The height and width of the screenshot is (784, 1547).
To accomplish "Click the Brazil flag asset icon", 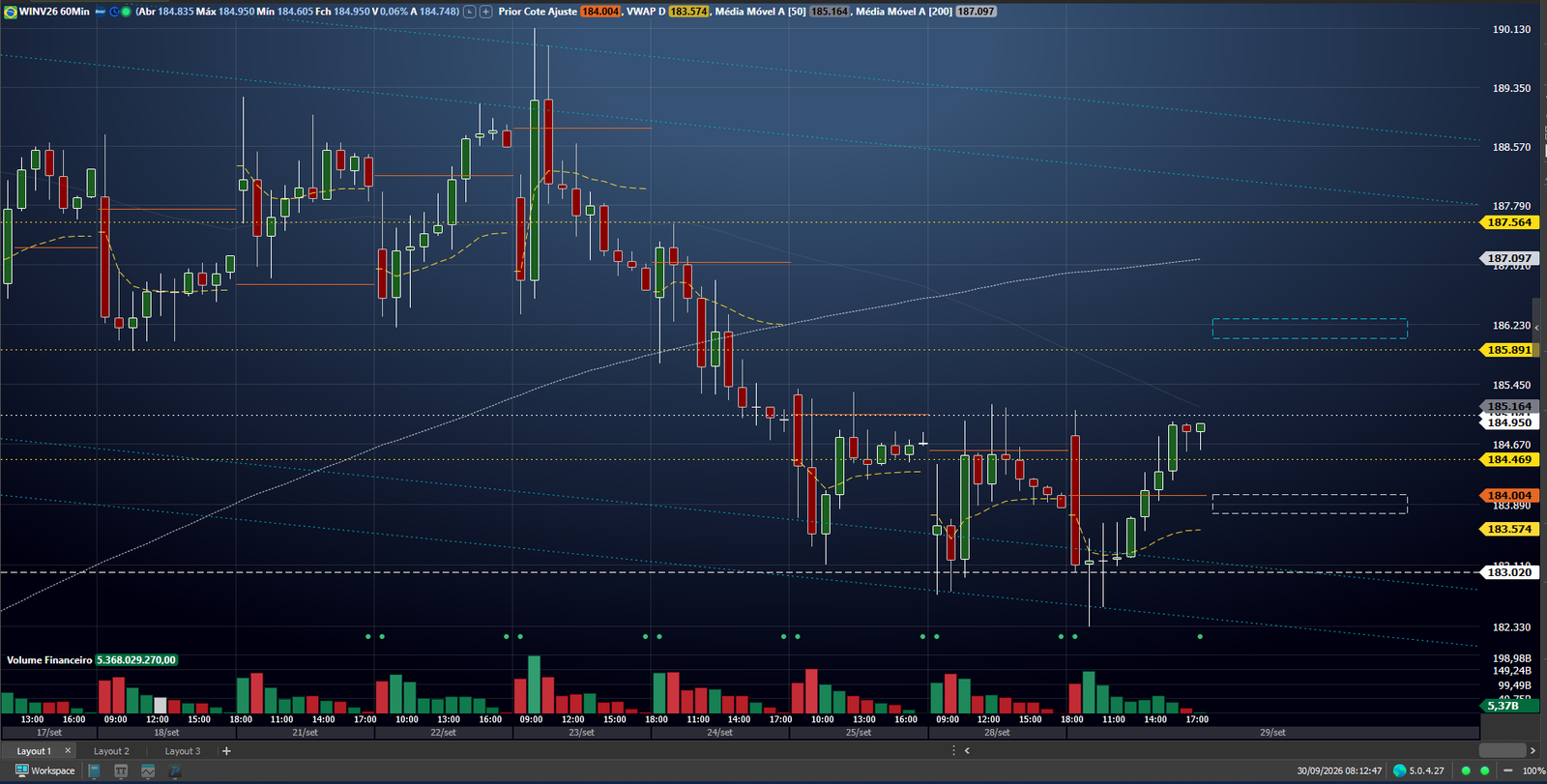I will (10, 12).
